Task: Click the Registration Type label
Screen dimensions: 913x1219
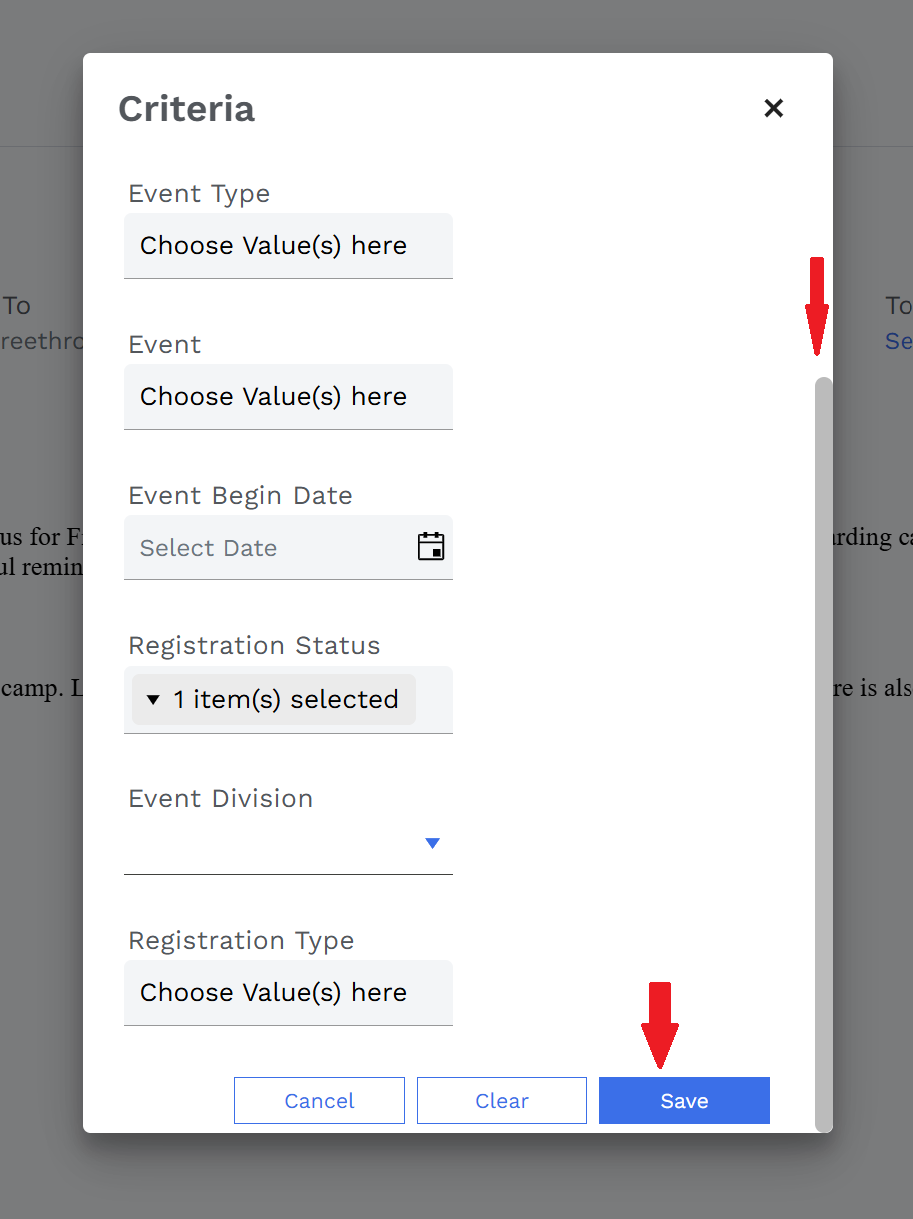Action: pos(241,940)
